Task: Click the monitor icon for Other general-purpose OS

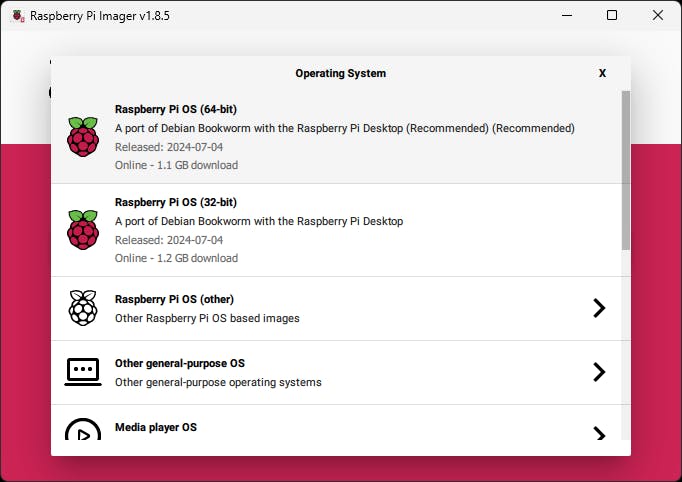Action: click(83, 372)
